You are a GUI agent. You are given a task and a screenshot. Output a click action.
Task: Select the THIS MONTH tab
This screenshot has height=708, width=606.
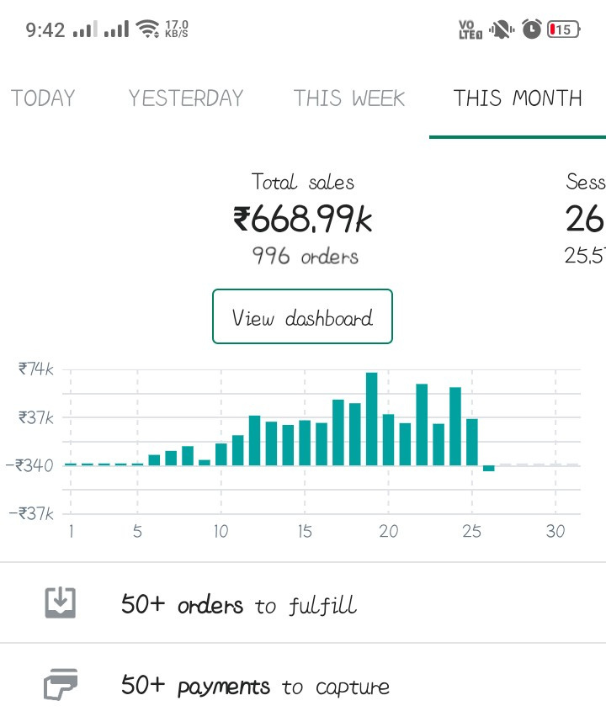[x=517, y=98]
